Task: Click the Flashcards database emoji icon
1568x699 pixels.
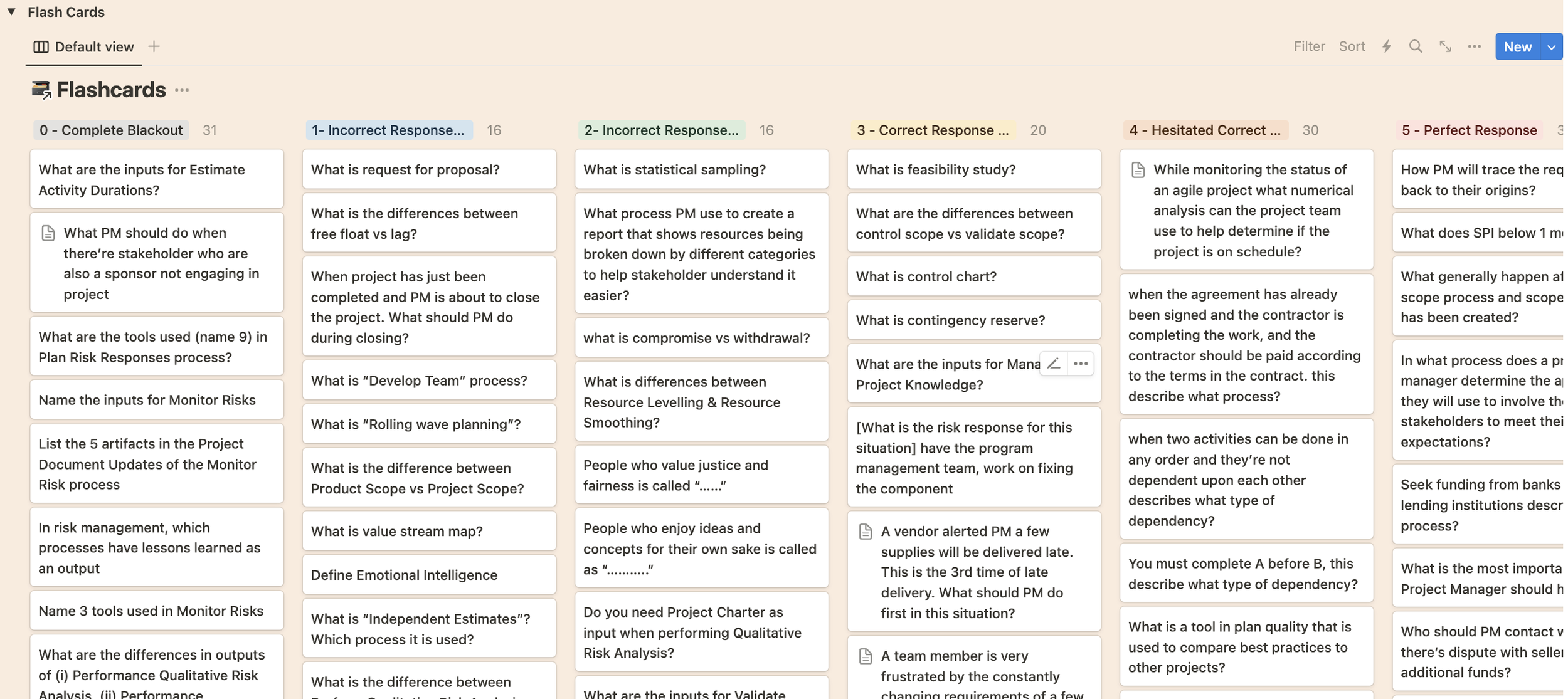Action: [41, 90]
